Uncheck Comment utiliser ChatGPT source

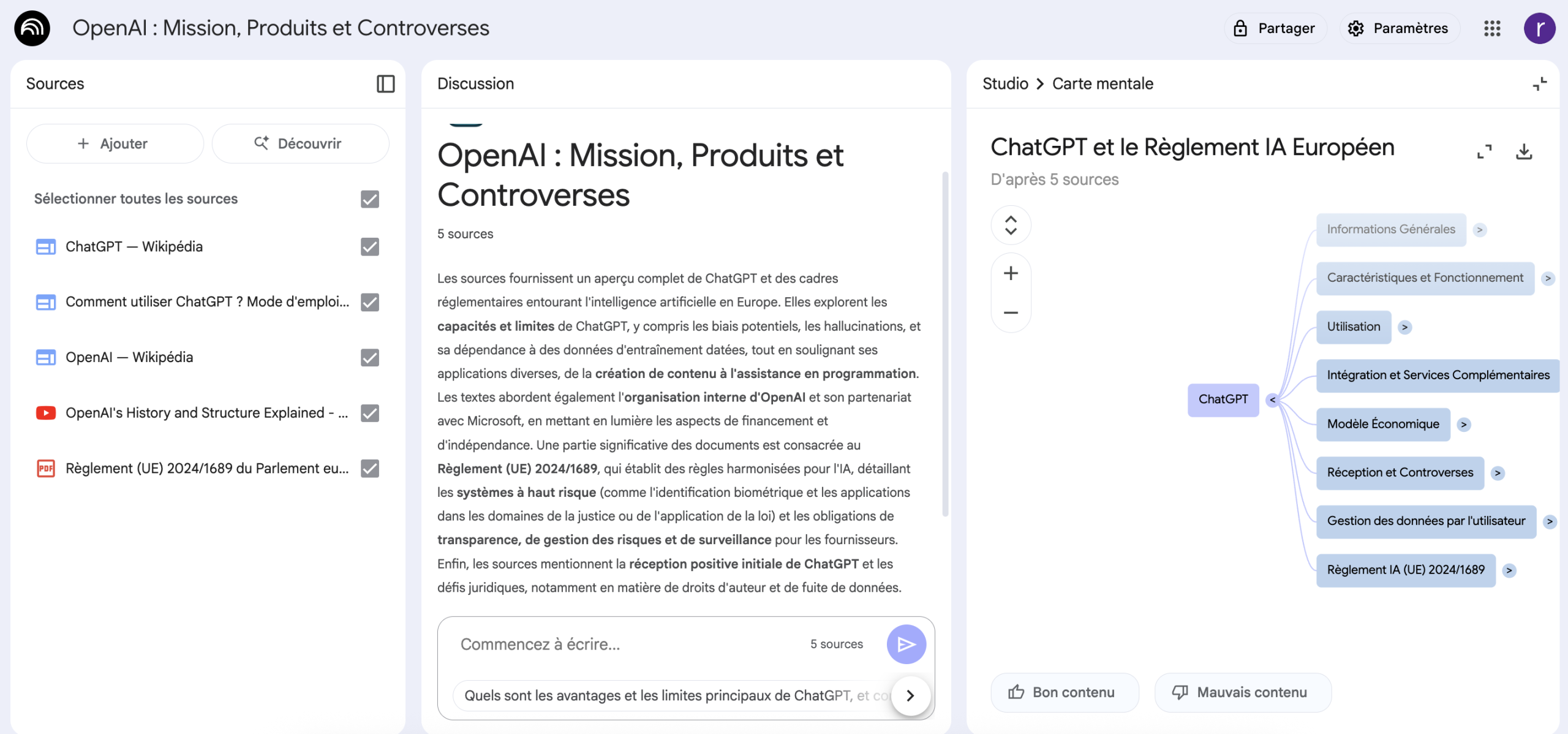tap(370, 302)
